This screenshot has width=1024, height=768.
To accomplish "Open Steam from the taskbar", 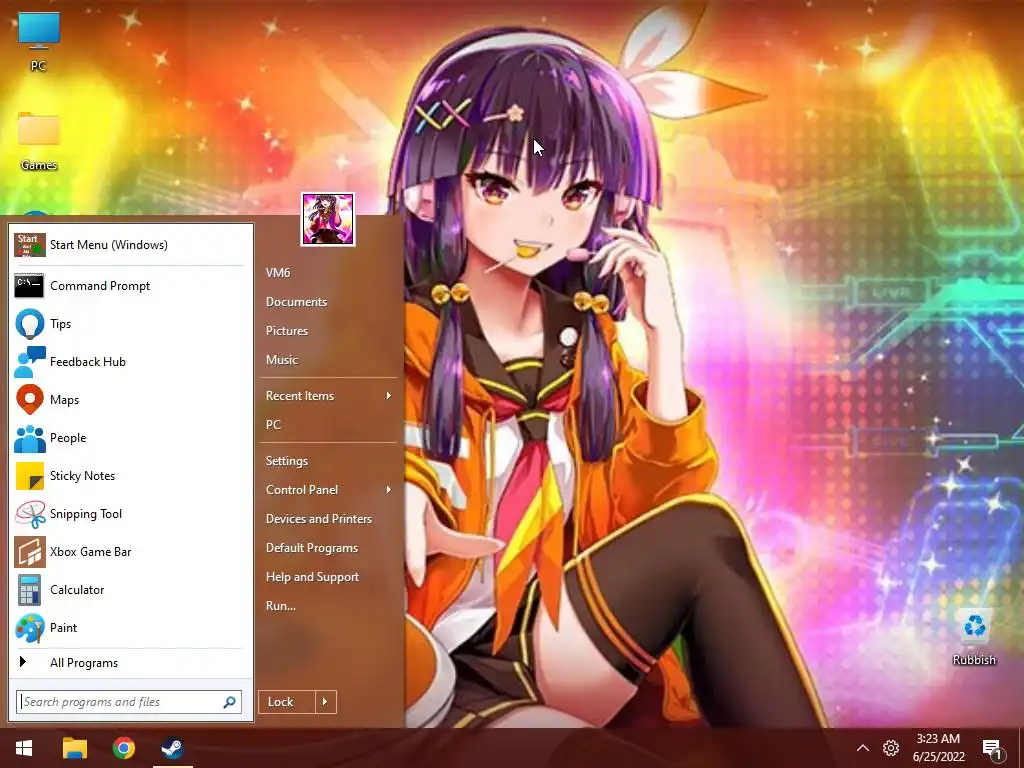I will 172,748.
